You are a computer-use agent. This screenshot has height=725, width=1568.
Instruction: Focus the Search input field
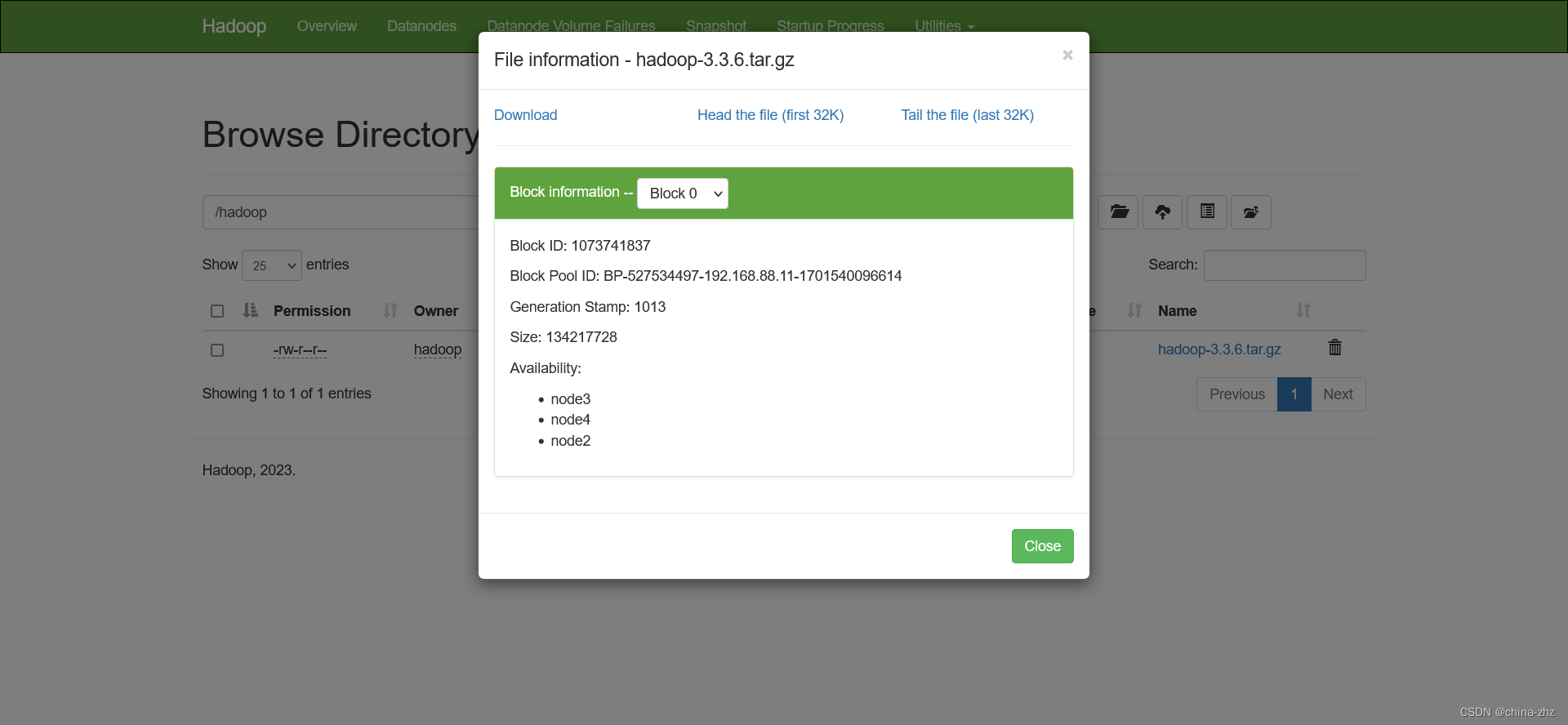(1285, 265)
